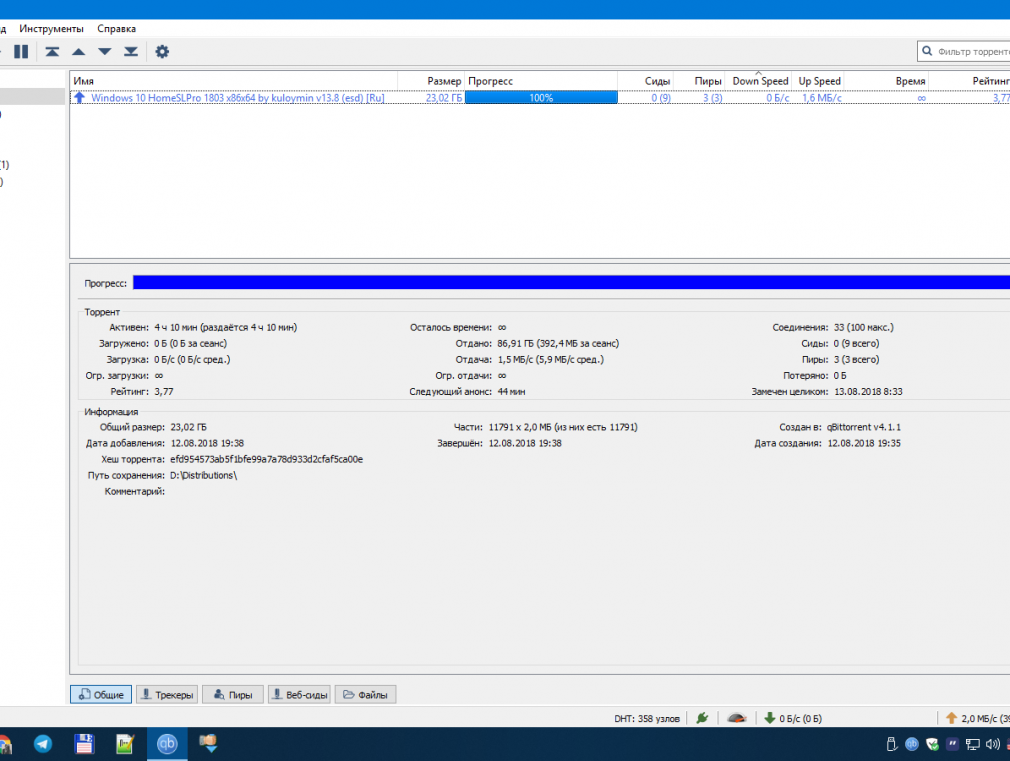Select the Windows 10 HomeSLPro torrent name
The image size is (1010, 761).
[238, 97]
